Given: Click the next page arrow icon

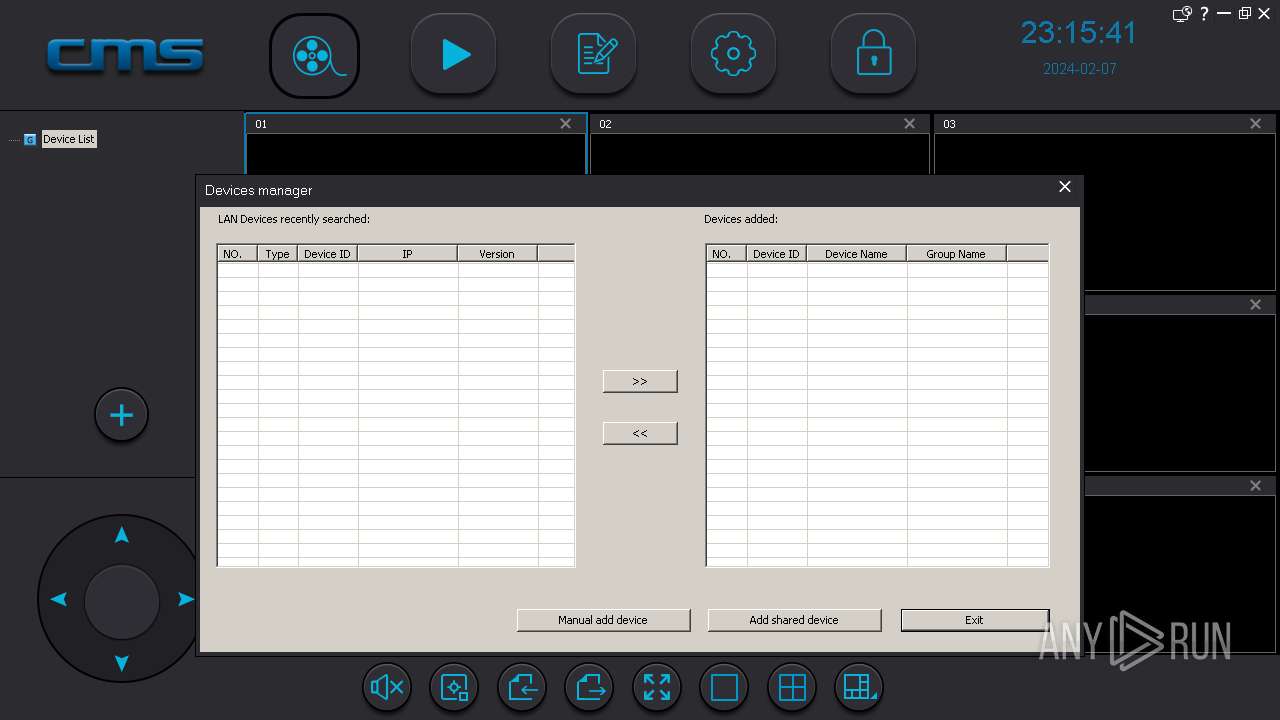Looking at the screenshot, I should 590,688.
